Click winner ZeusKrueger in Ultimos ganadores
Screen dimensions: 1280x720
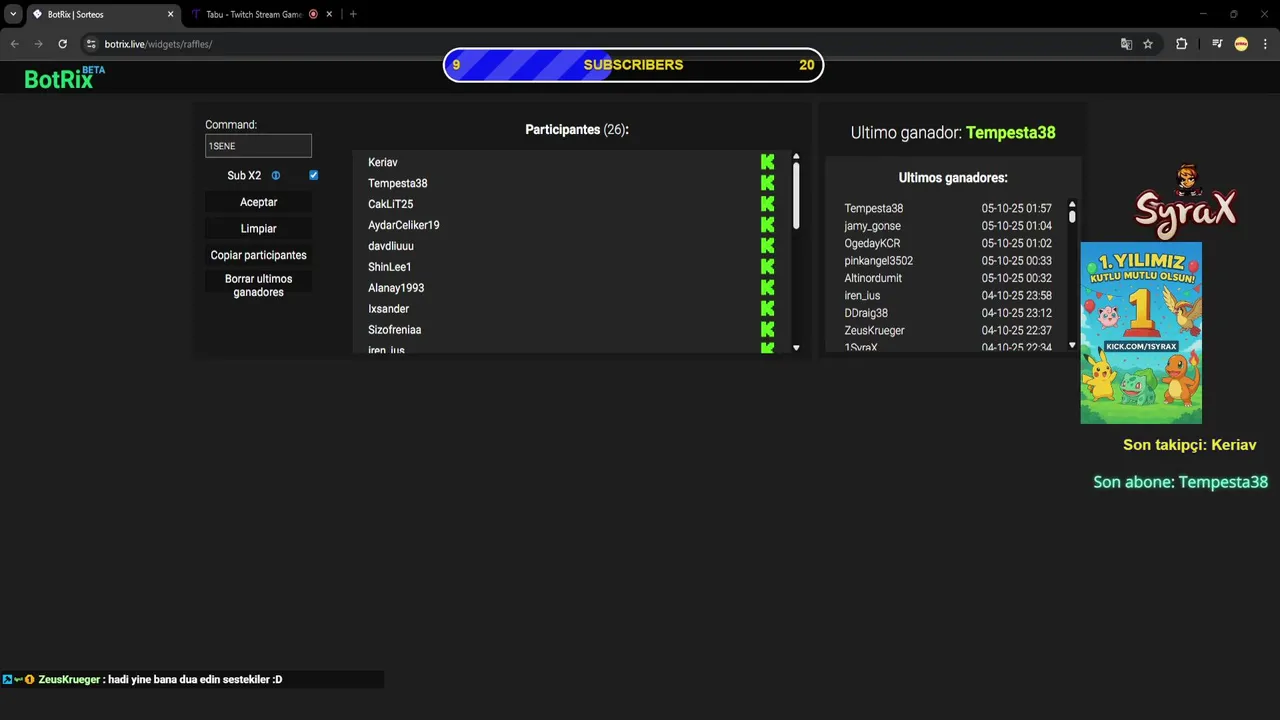[875, 330]
